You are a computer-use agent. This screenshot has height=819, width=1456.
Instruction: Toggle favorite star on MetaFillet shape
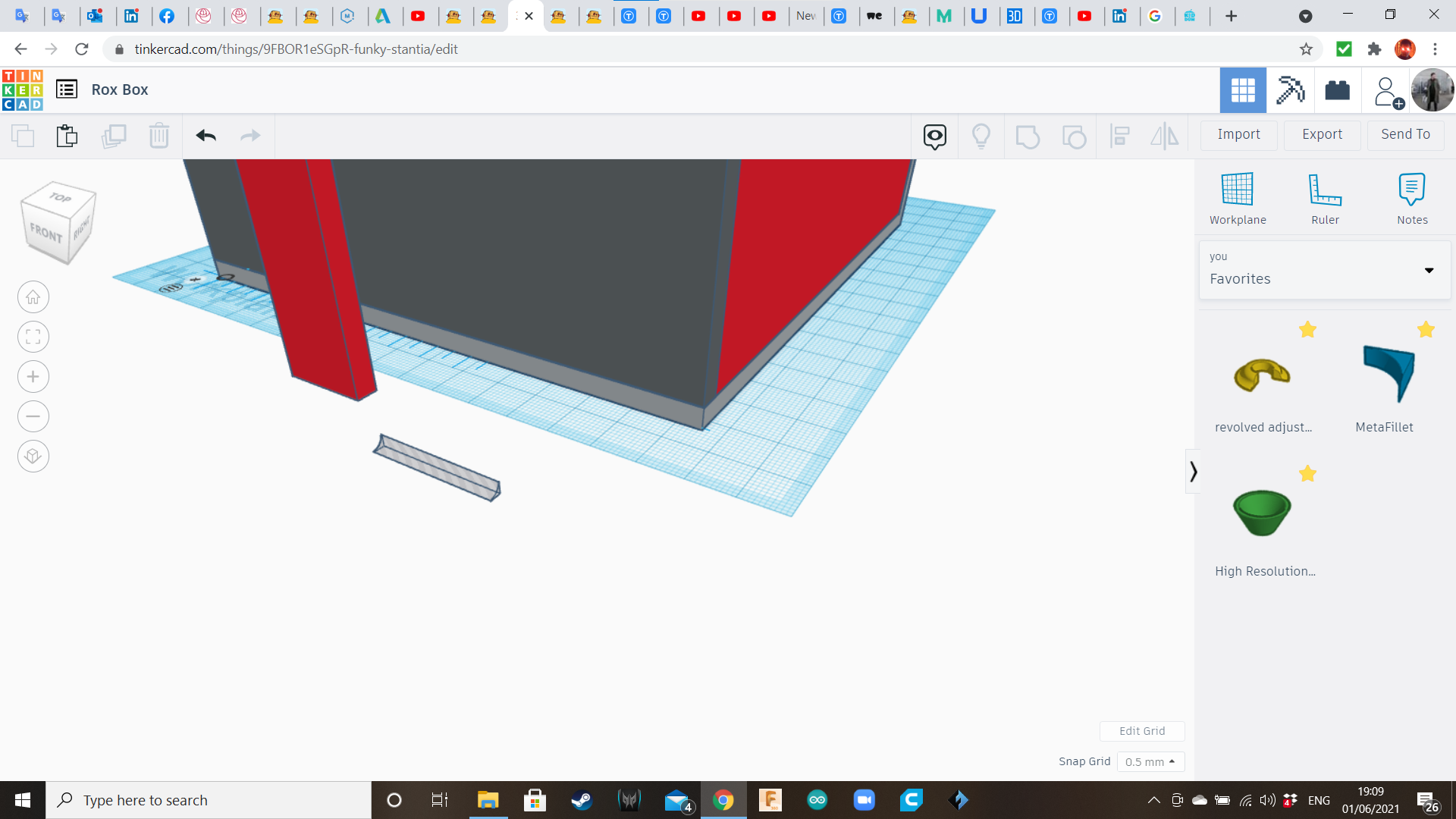click(1426, 330)
